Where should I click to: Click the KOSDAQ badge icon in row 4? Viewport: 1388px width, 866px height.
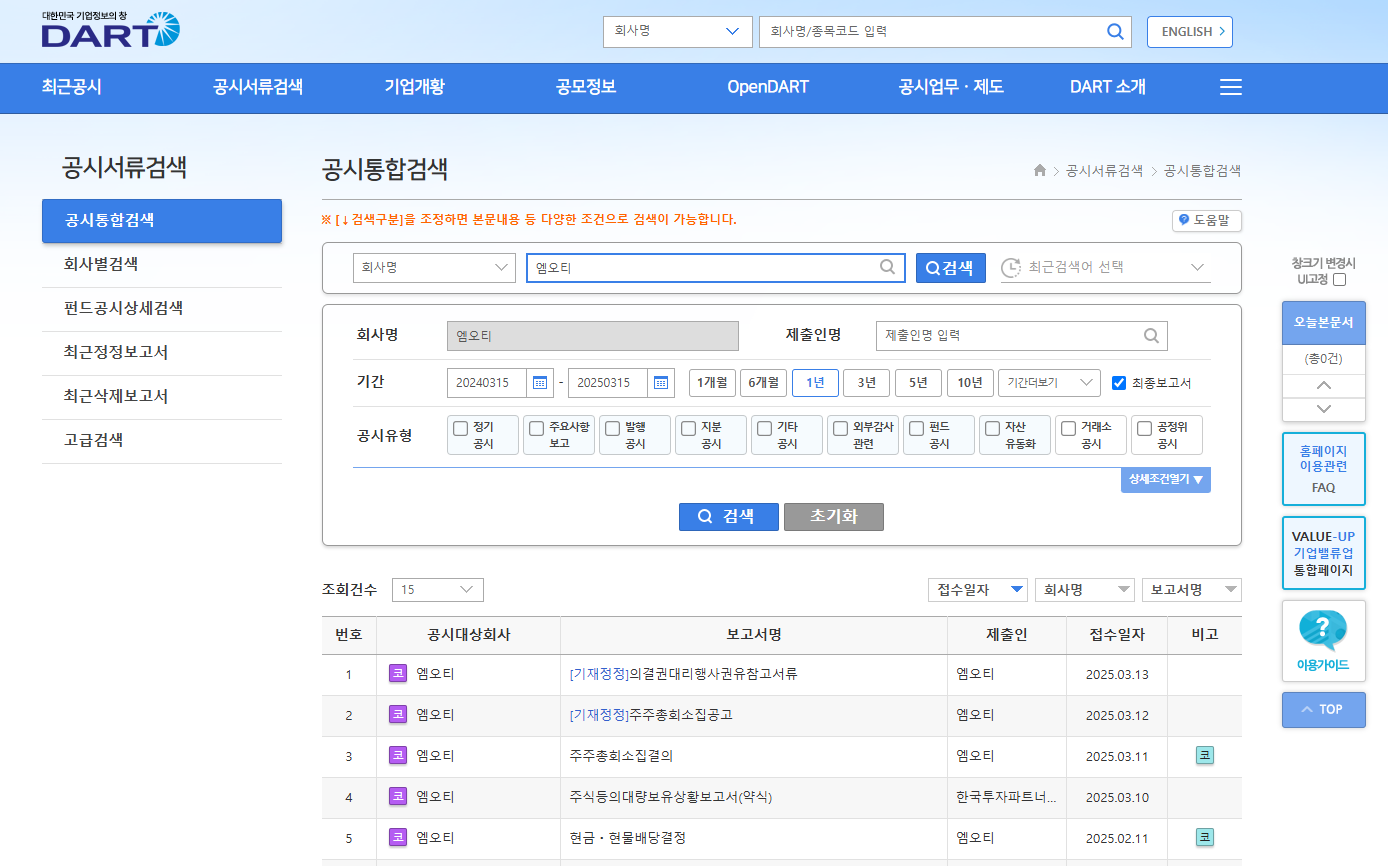(398, 797)
